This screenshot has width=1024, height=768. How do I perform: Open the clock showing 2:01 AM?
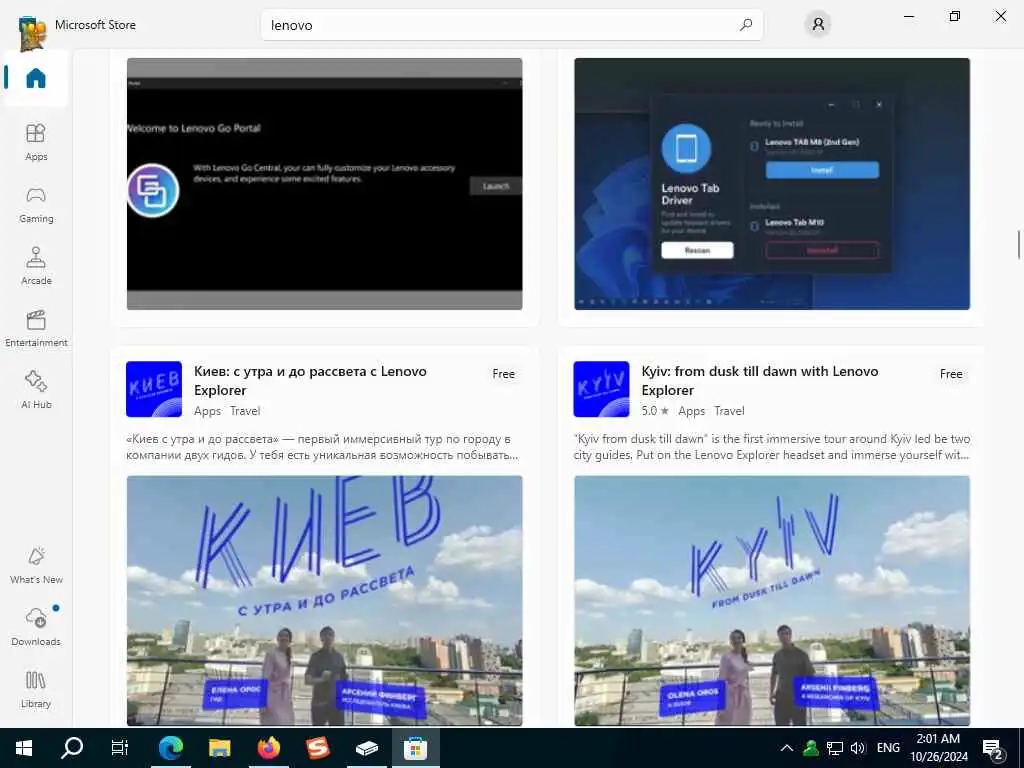coord(938,748)
